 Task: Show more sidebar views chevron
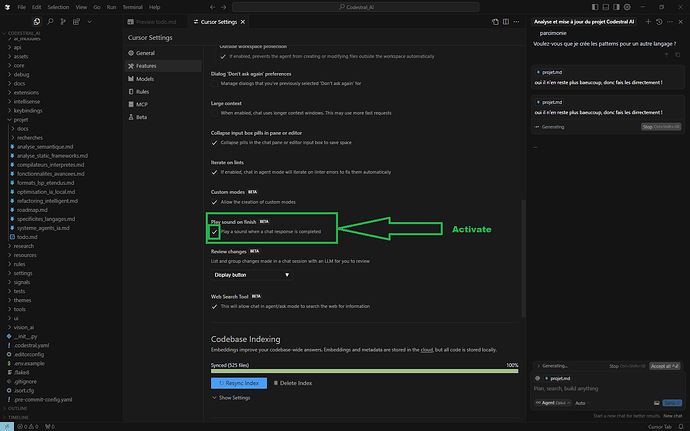pyautogui.click(x=89, y=22)
